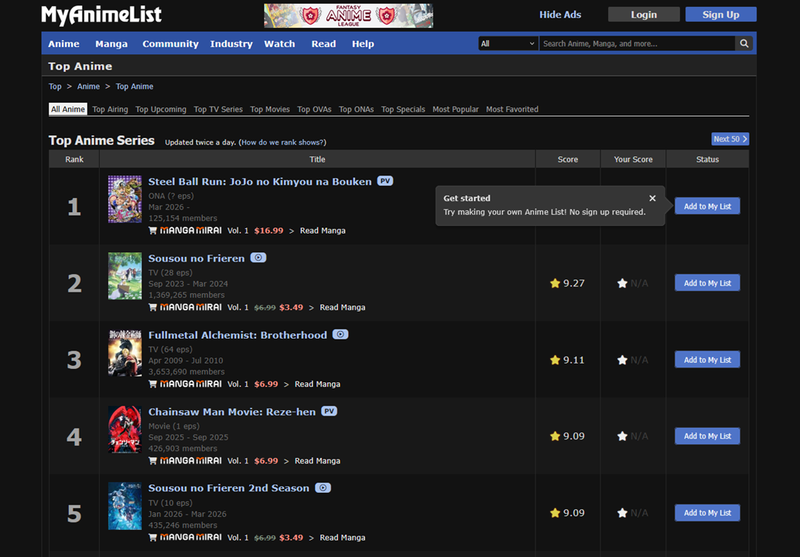This screenshot has height=557, width=800.
Task: Open the Anime navigation menu
Action: tap(64, 44)
